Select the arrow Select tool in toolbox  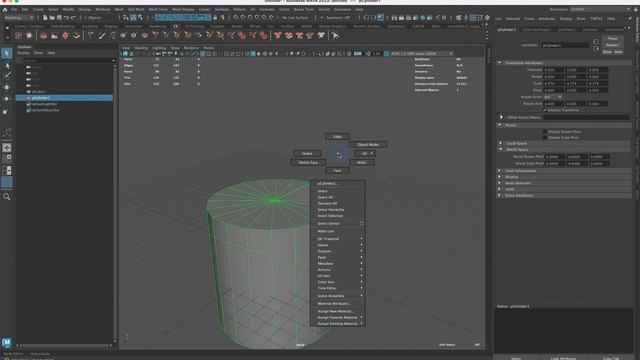tap(7, 53)
